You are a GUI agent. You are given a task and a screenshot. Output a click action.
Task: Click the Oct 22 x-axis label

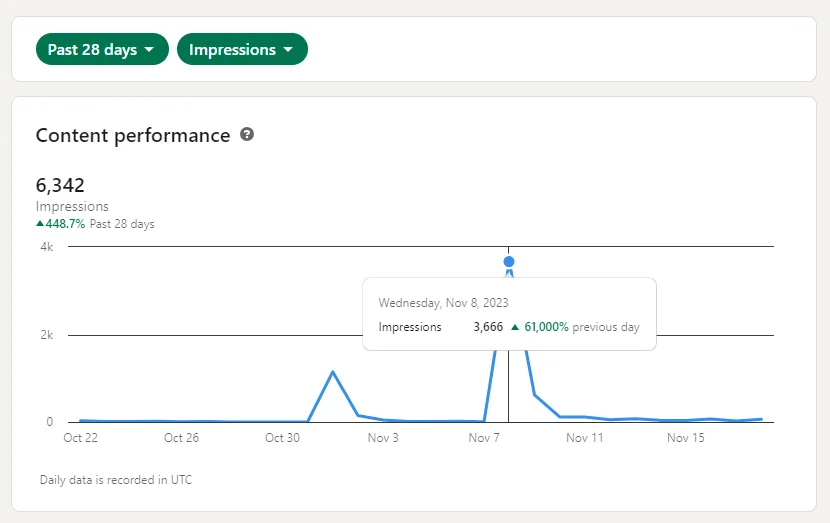pos(80,438)
